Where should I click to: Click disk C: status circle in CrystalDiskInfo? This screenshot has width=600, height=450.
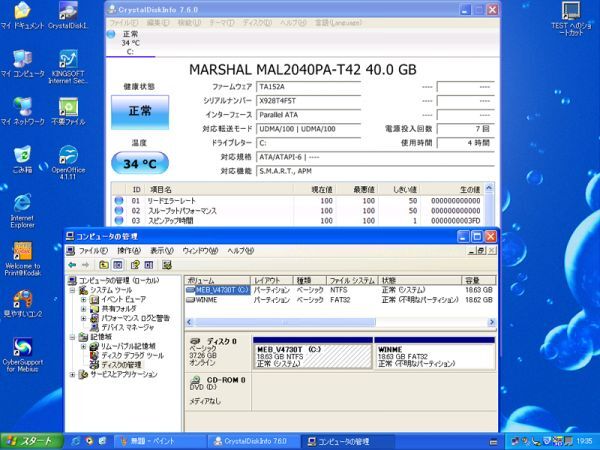(111, 34)
